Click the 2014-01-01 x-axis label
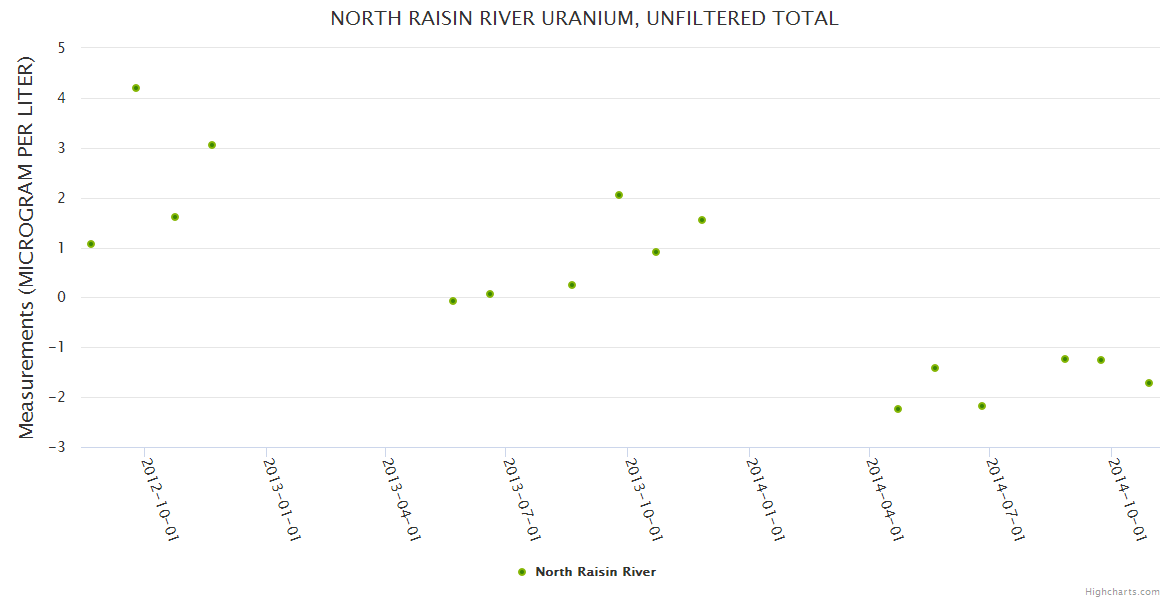Image resolution: width=1170 pixels, height=600 pixels. point(764,500)
